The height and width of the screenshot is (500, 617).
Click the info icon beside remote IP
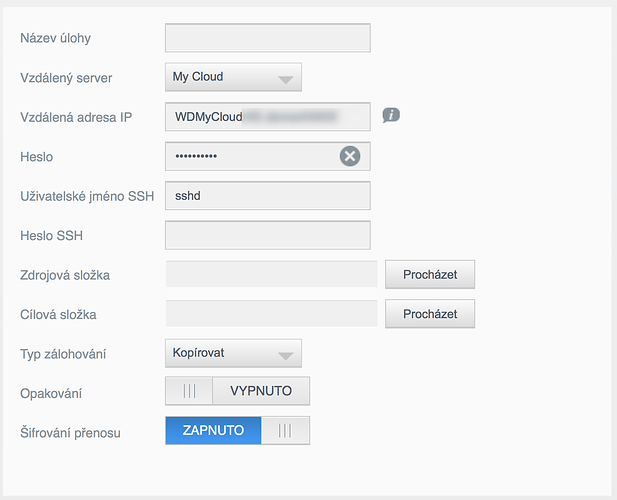pos(391,116)
